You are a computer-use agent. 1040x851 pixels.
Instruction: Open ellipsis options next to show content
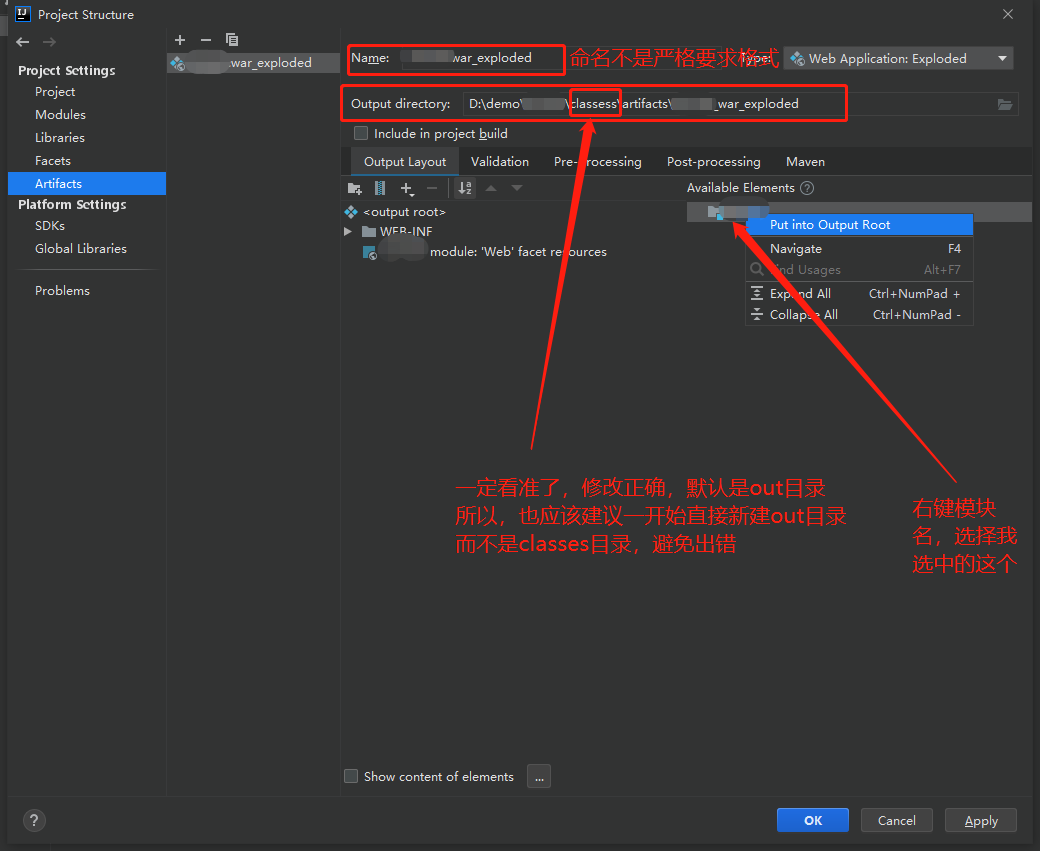[x=539, y=776]
